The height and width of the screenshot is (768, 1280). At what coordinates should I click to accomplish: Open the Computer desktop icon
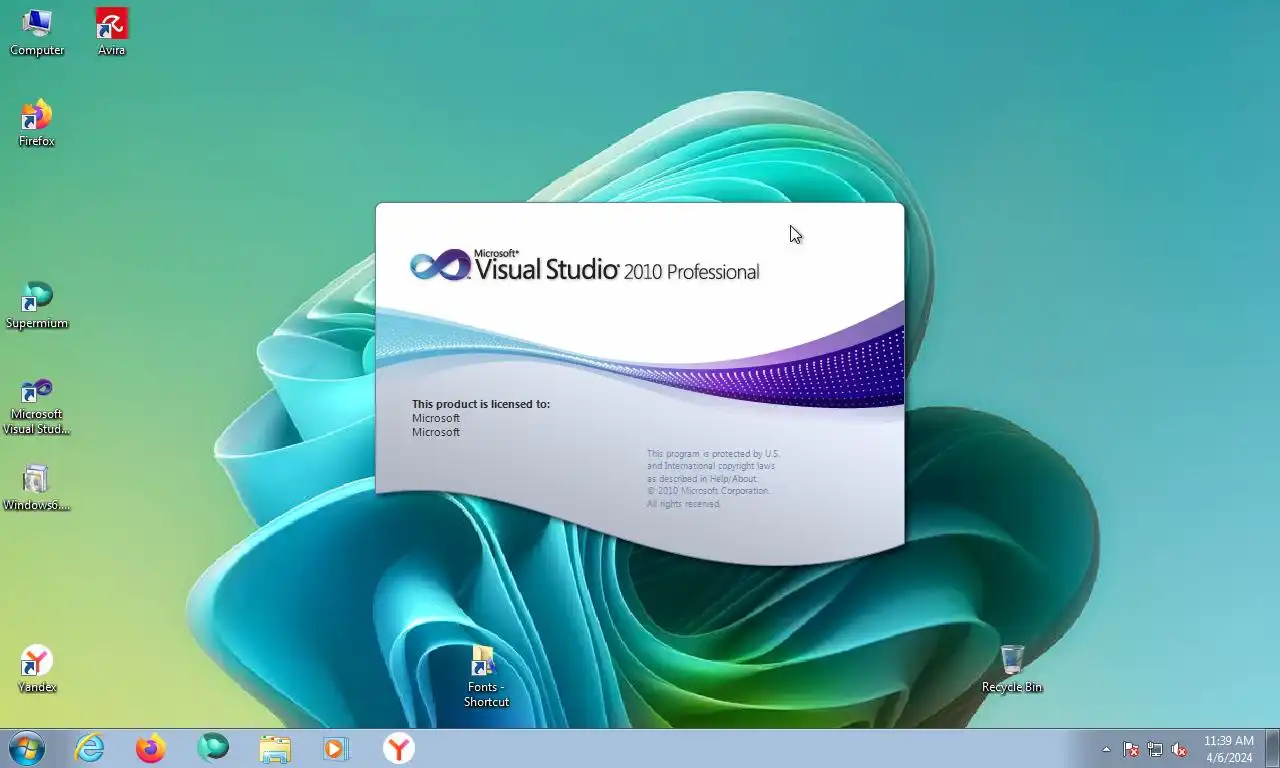tap(37, 32)
